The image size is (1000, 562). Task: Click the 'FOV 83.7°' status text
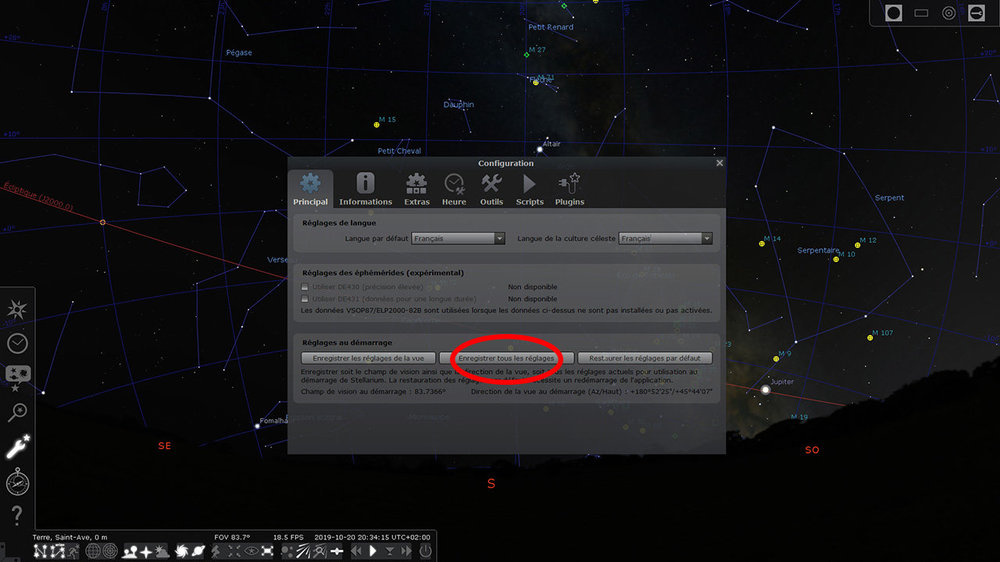tap(232, 537)
